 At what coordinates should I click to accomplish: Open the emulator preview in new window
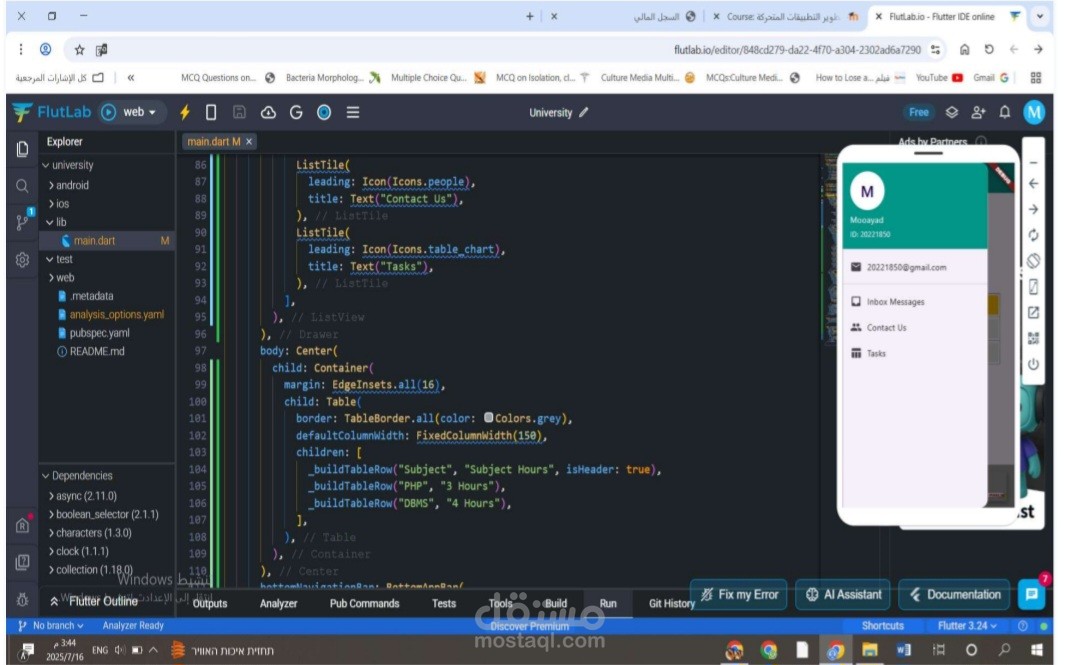[x=1033, y=312]
